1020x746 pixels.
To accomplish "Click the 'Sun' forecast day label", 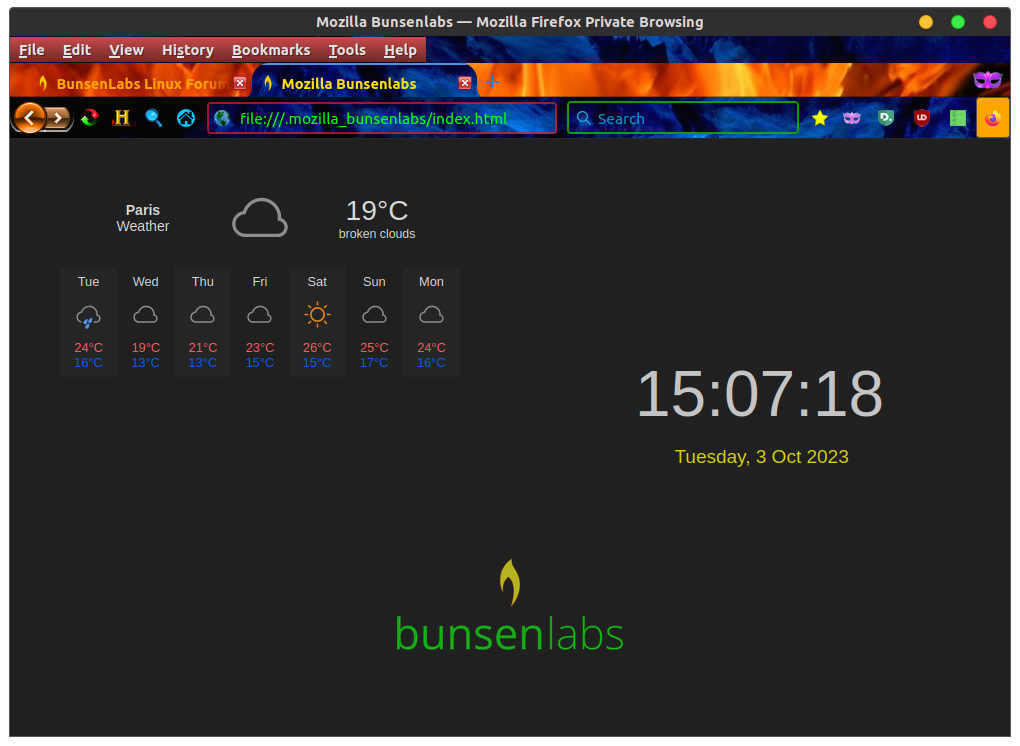I will pos(374,282).
